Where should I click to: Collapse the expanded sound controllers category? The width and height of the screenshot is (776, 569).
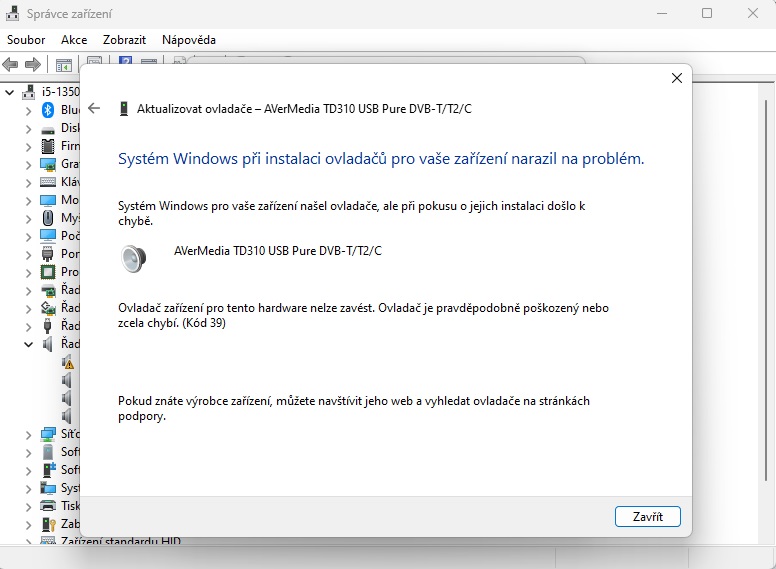coord(28,344)
